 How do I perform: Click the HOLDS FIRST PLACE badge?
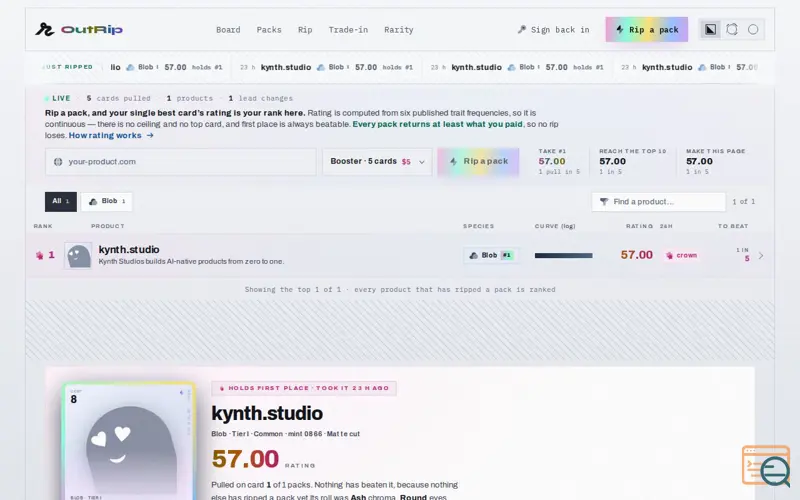point(304,388)
